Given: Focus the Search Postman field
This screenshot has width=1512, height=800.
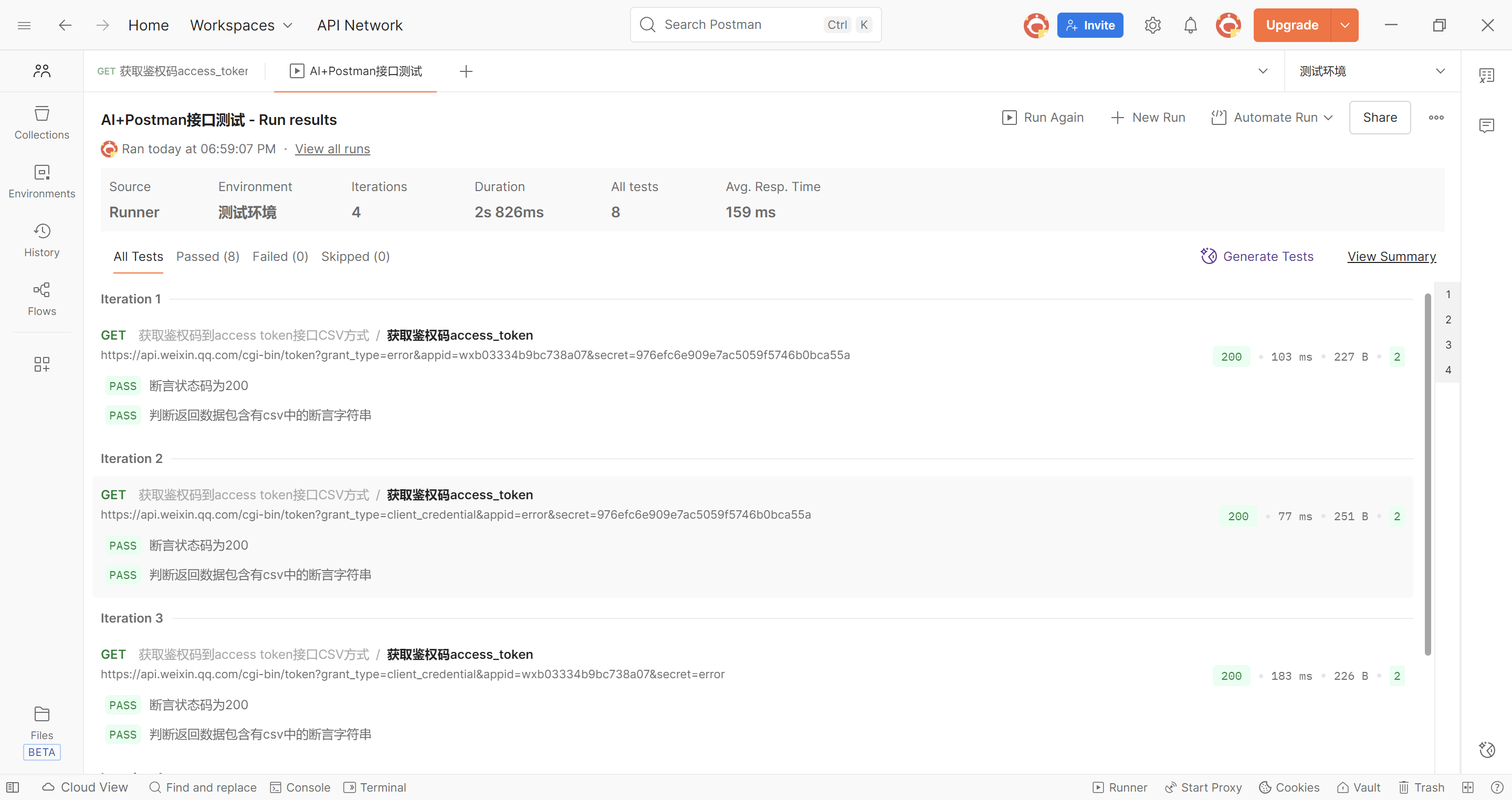Looking at the screenshot, I should (x=755, y=25).
